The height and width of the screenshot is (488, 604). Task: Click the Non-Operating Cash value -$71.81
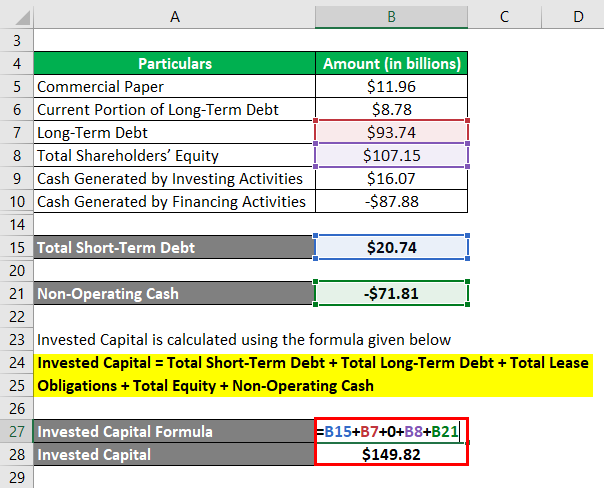(x=391, y=294)
